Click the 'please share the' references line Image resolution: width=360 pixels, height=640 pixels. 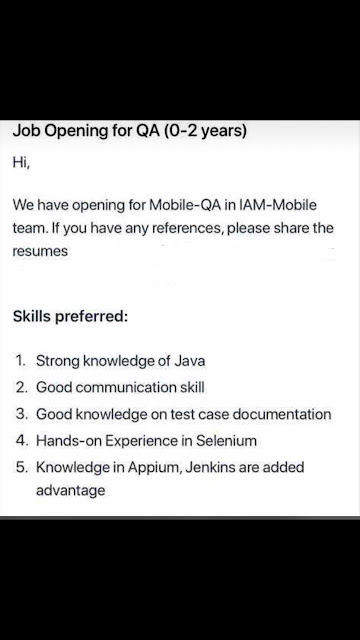click(173, 228)
